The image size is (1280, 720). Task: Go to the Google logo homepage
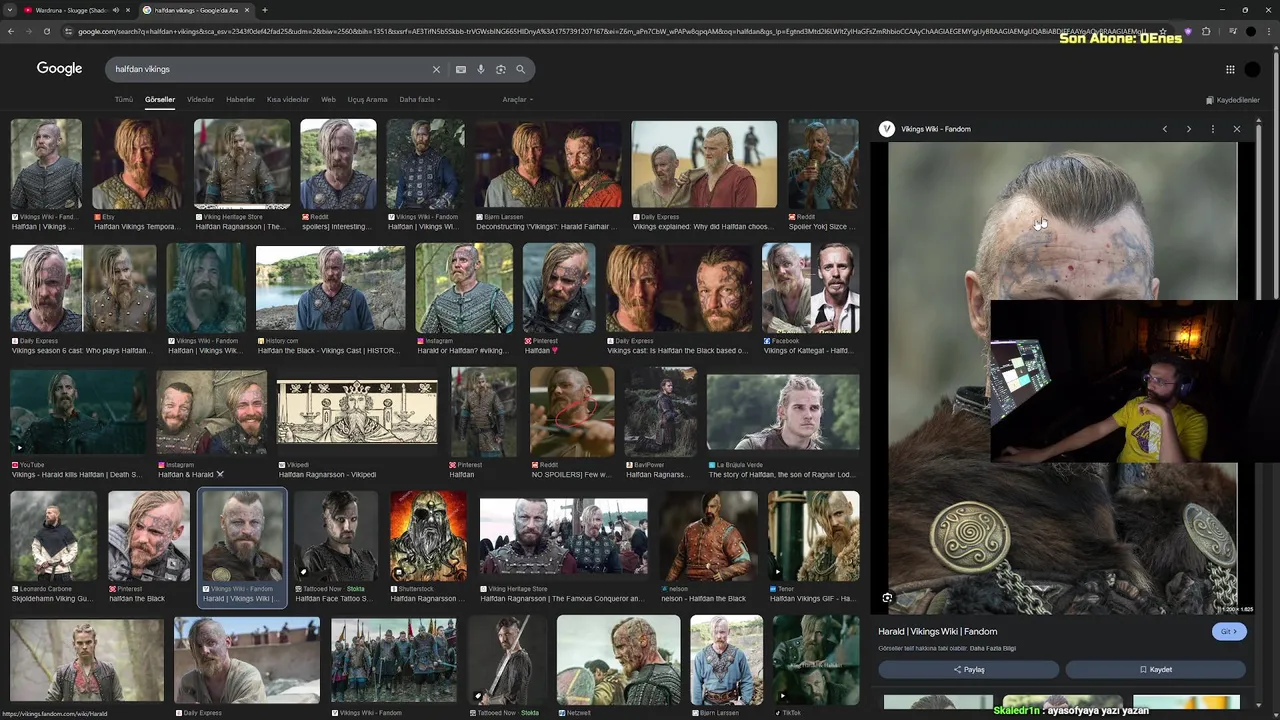tap(59, 68)
